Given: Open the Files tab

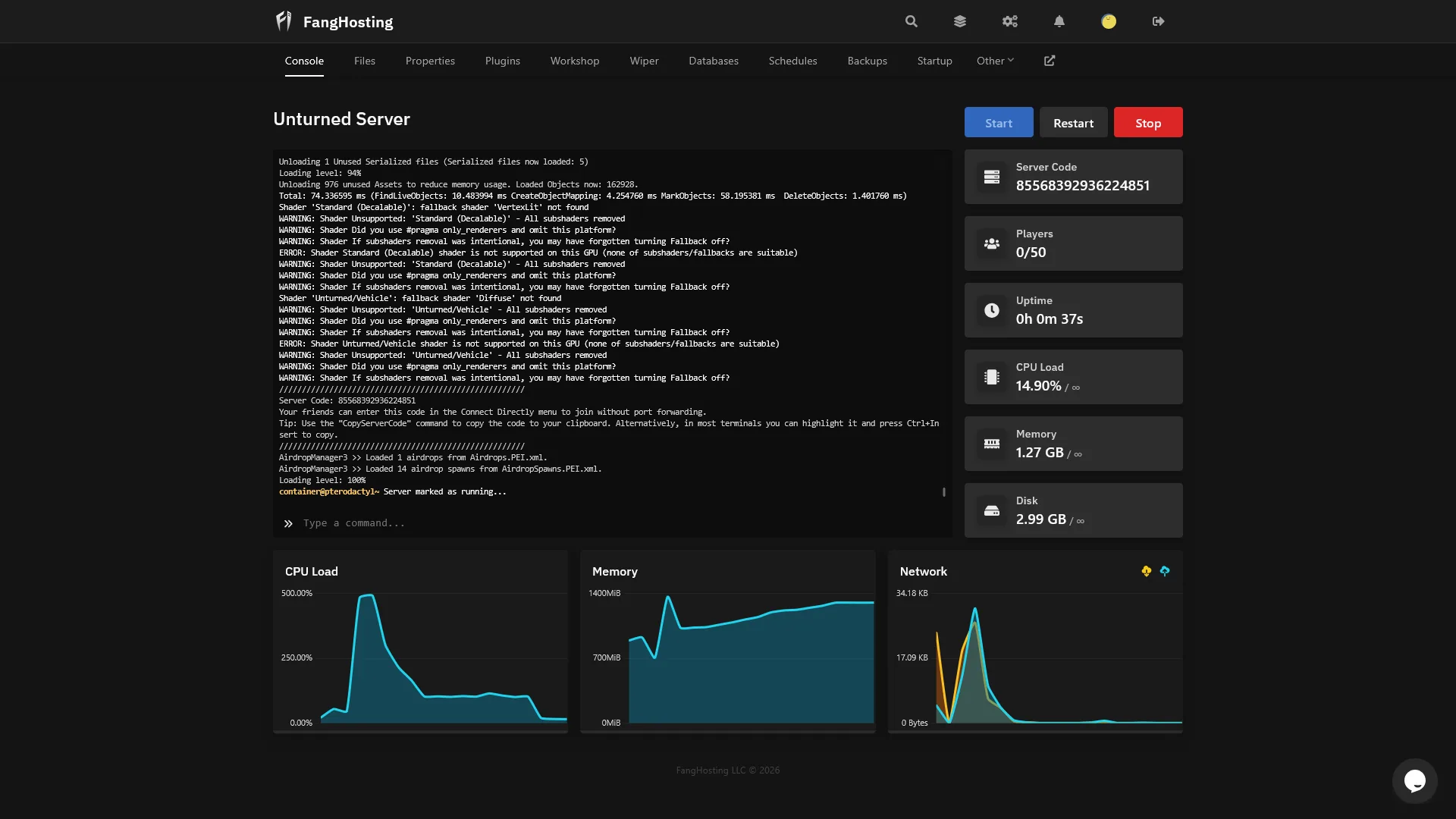Looking at the screenshot, I should point(365,61).
